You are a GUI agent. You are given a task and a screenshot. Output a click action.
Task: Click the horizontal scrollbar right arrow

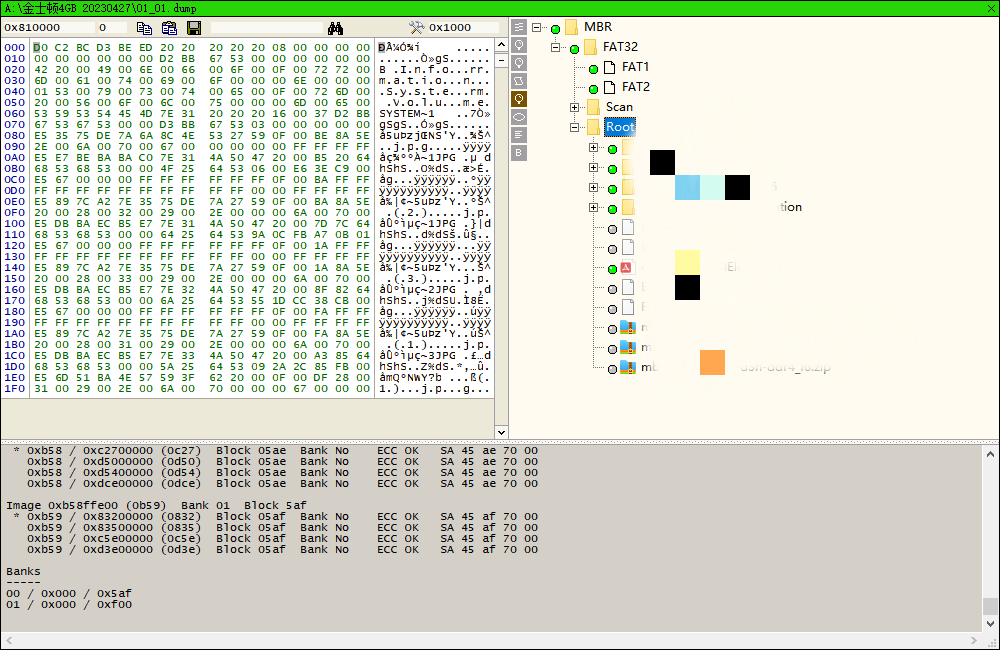click(x=974, y=640)
